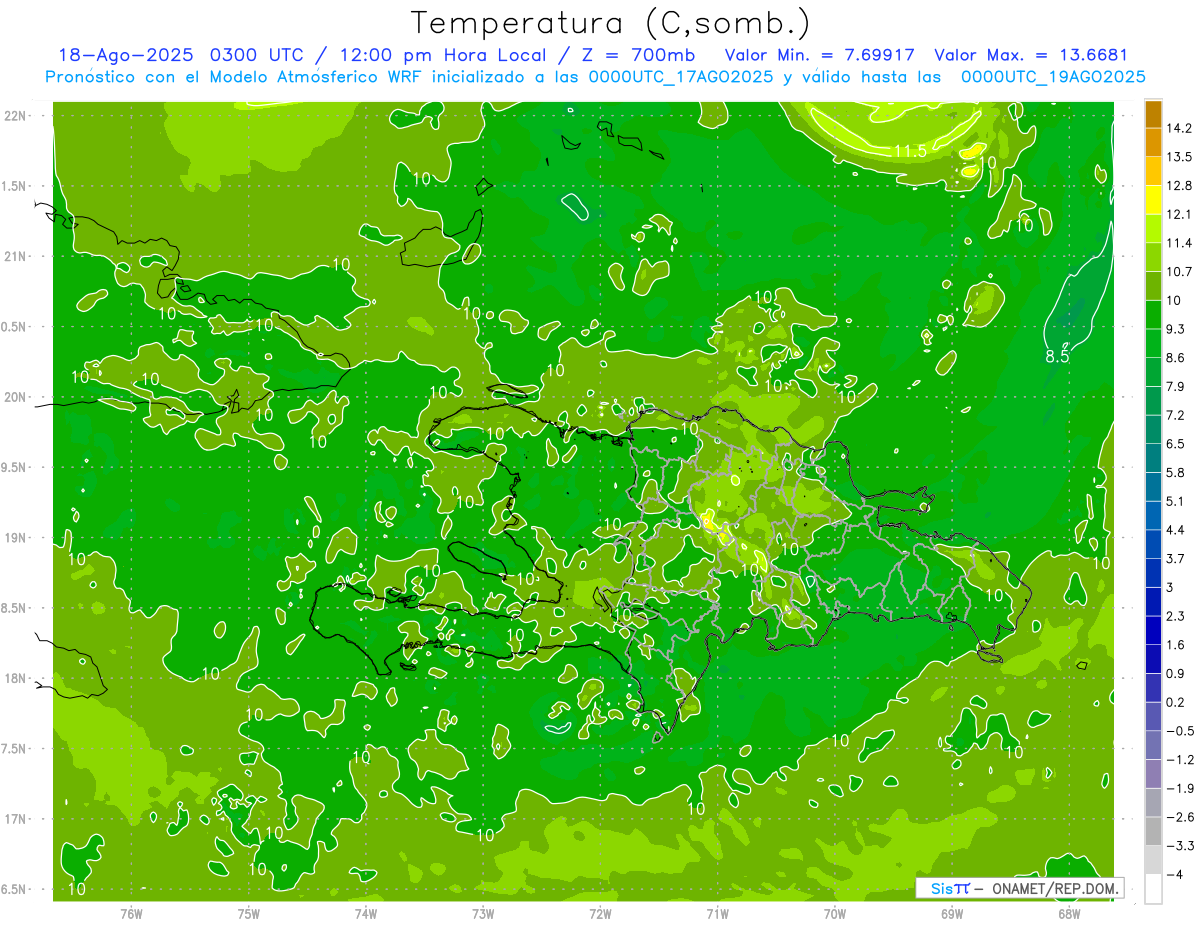Click the '11.4' legend value
1200x927 pixels.
(1179, 243)
